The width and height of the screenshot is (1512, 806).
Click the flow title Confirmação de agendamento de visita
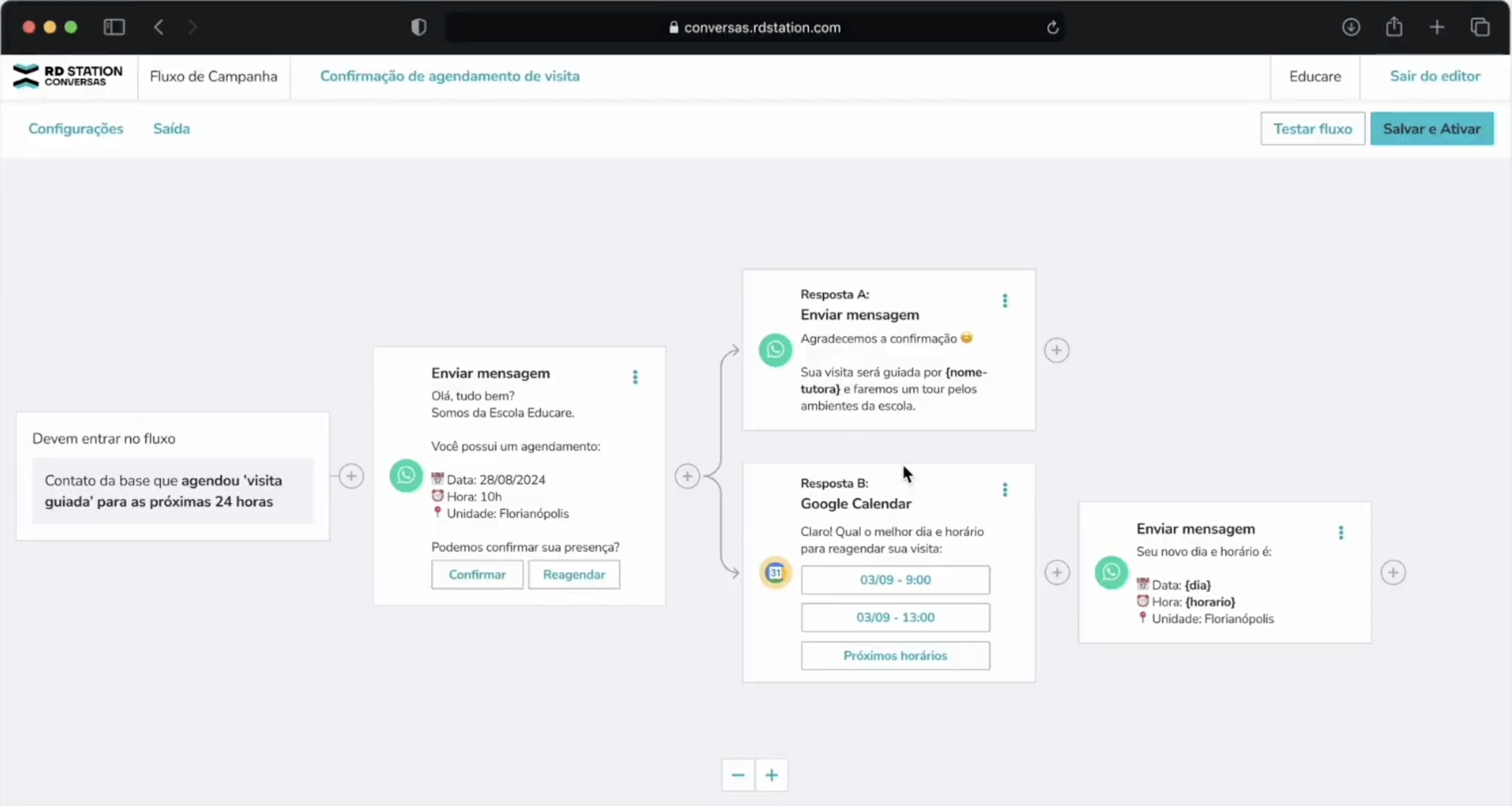[450, 76]
